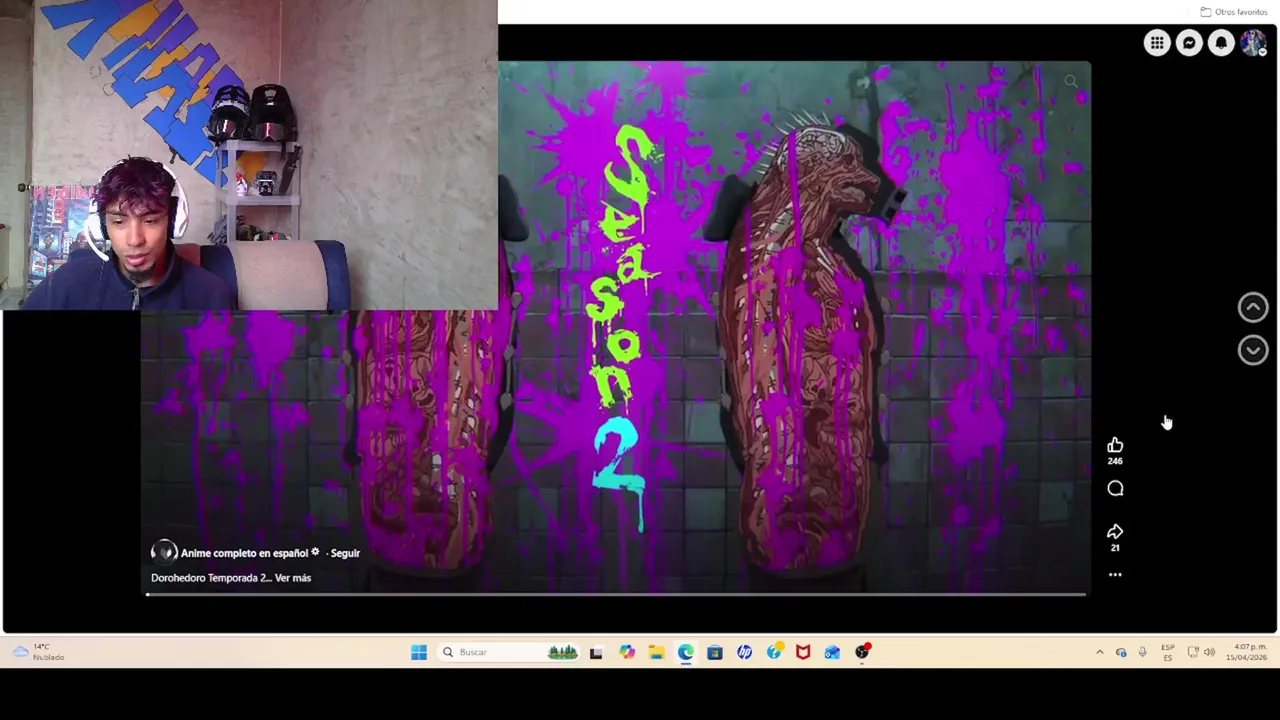This screenshot has width=1280, height=720.
Task: Open Microsoft Store from taskbar
Action: [x=714, y=652]
